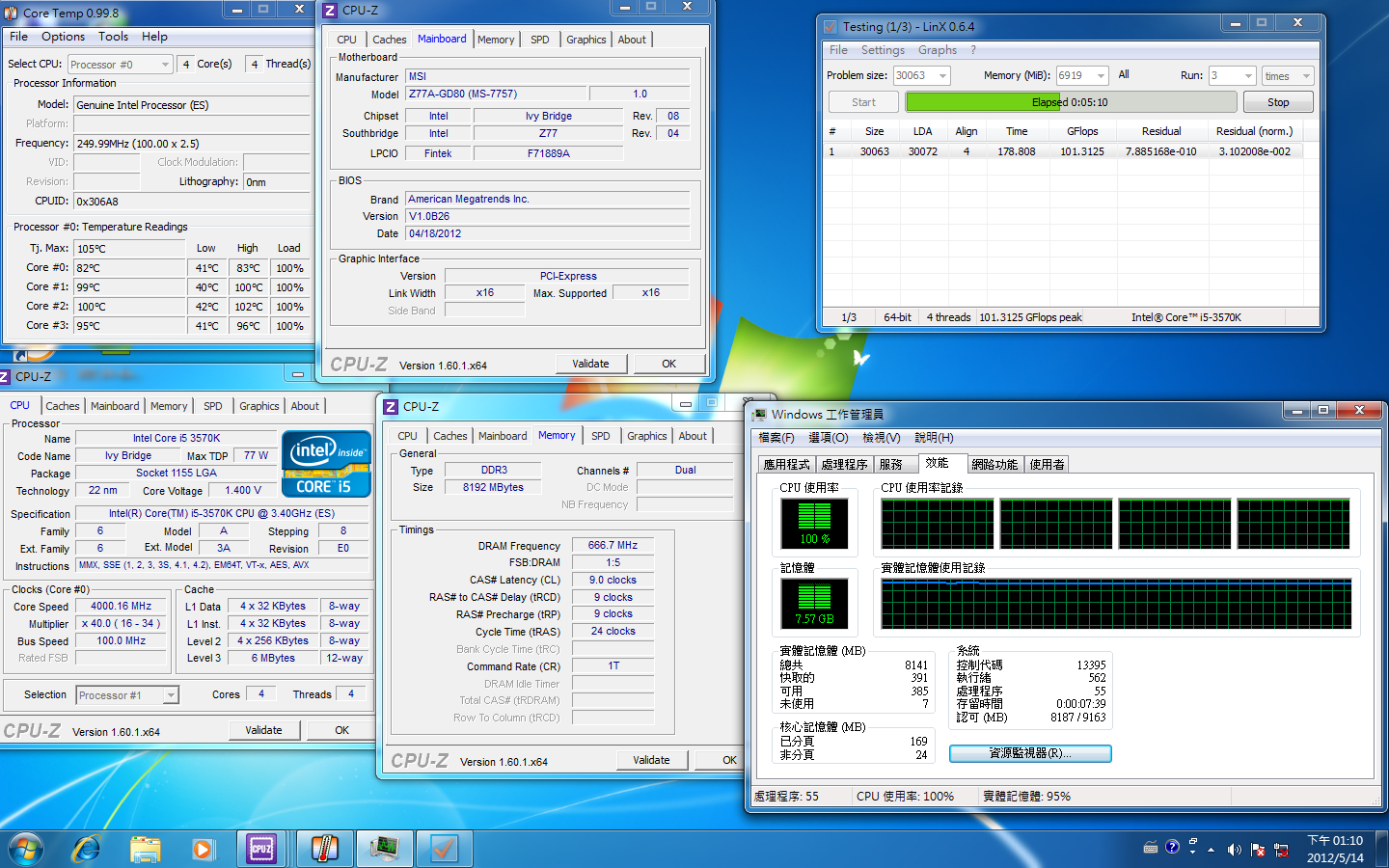Click the network status tray icon

click(1281, 850)
